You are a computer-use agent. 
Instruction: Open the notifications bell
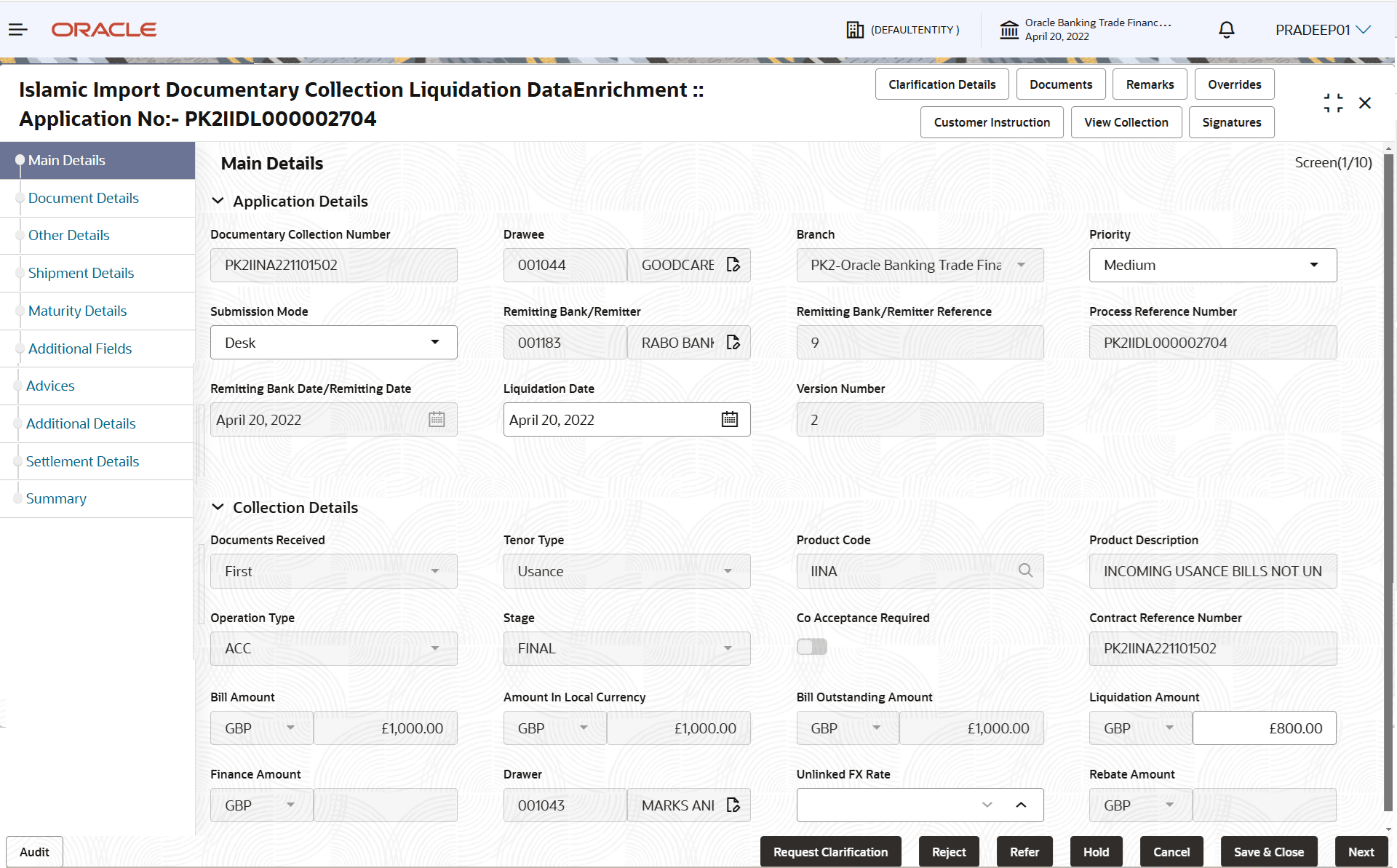point(1225,29)
